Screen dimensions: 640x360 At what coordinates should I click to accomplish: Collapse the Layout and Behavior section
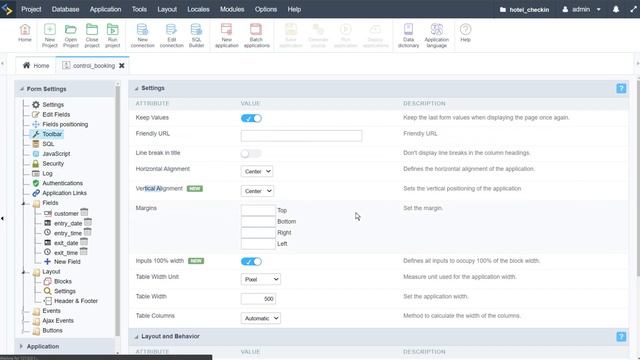pyautogui.click(x=136, y=337)
